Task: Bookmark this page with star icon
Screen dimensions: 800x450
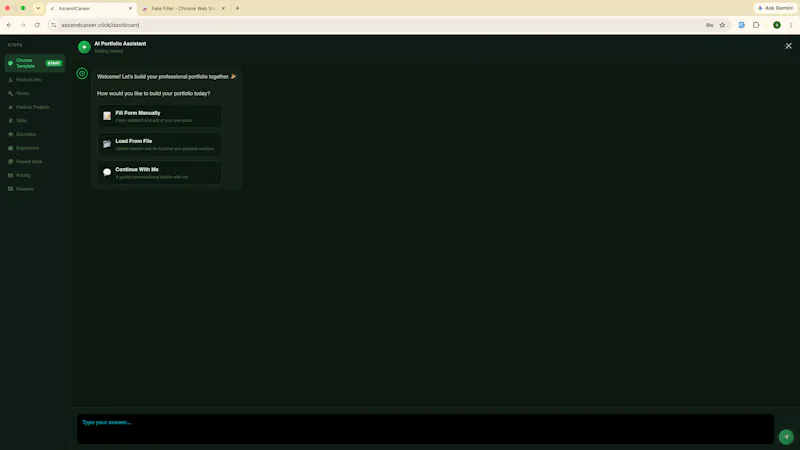Action: [722, 25]
